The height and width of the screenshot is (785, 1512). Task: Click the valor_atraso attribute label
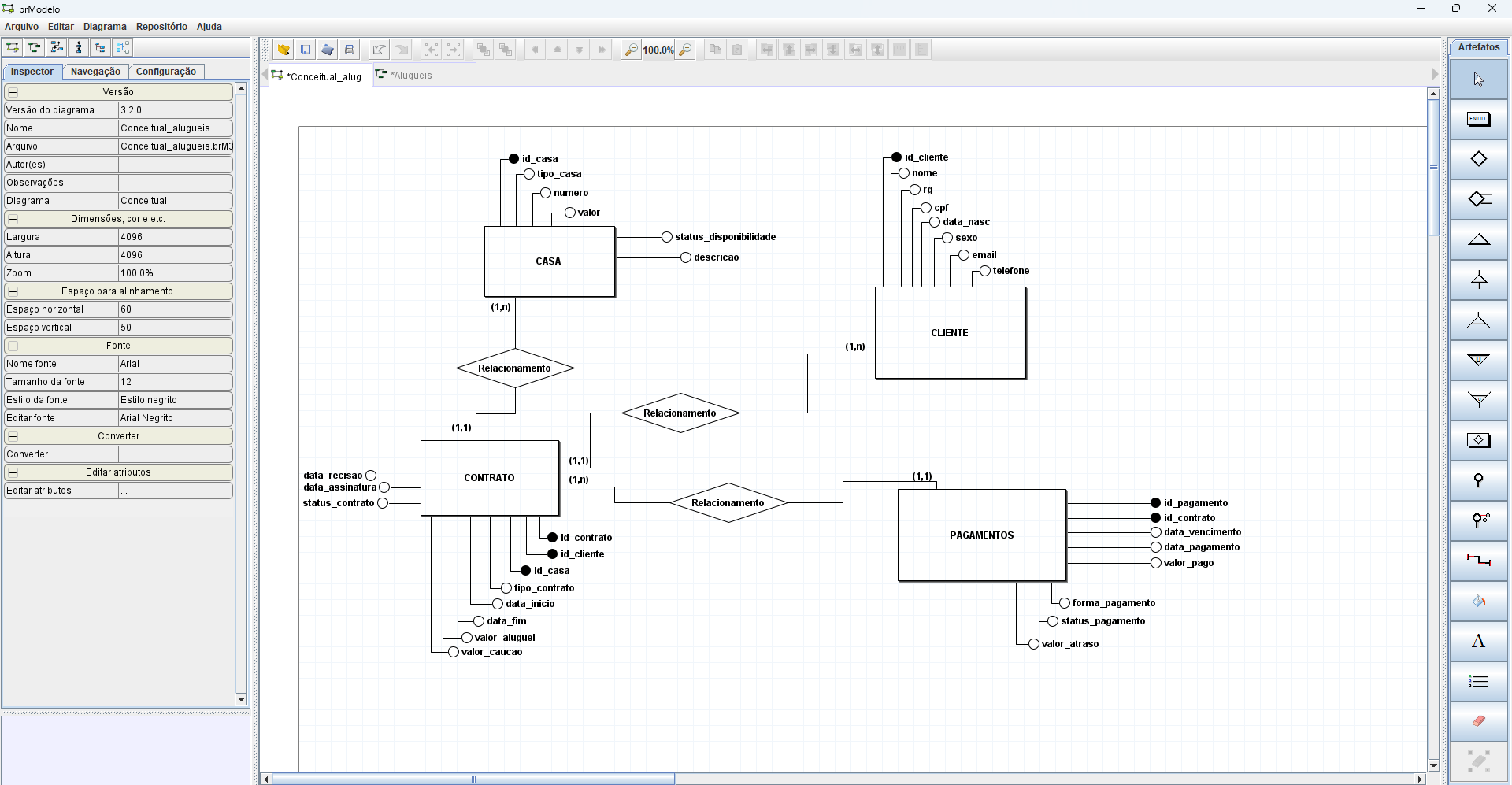click(1070, 644)
